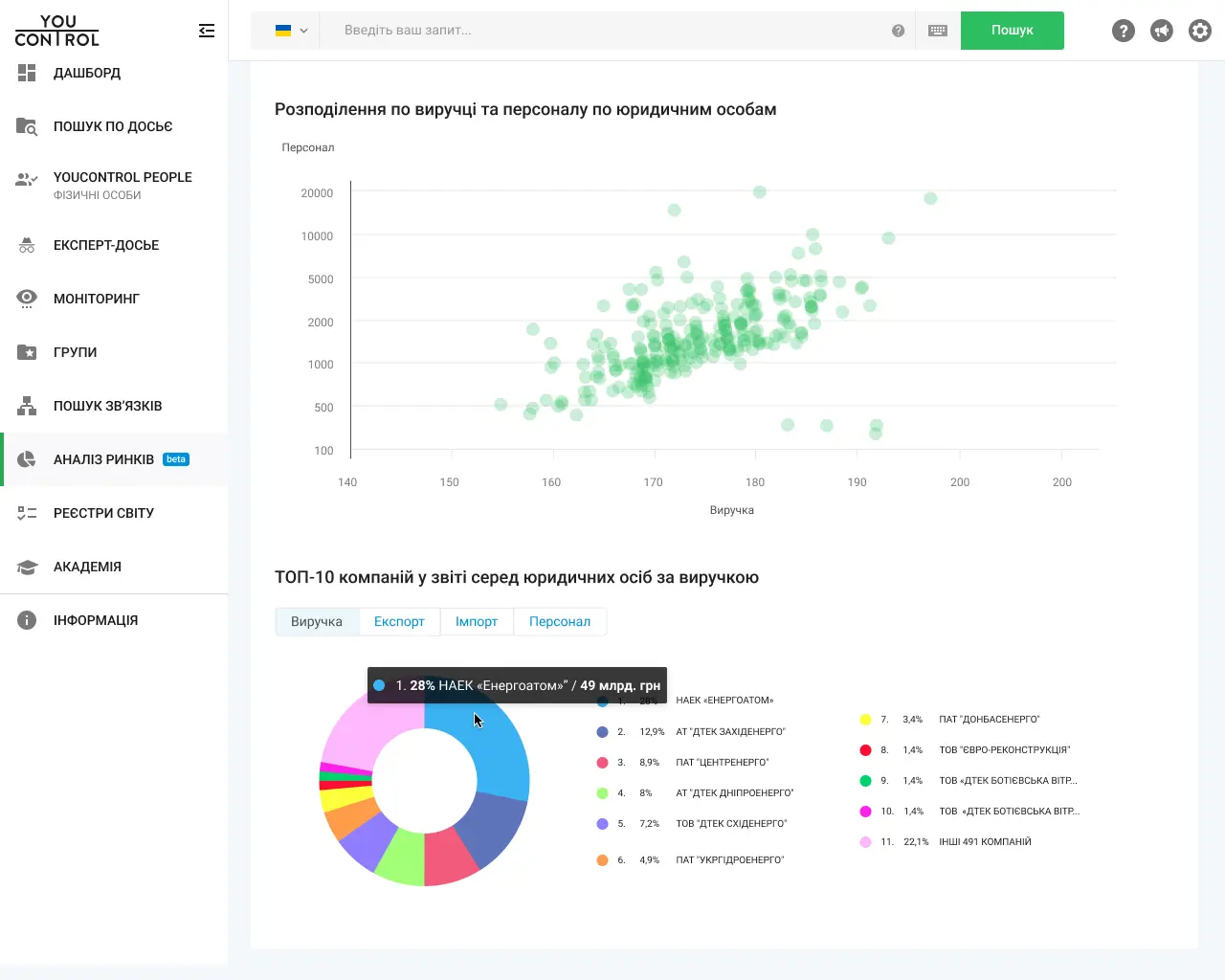Click the Information circle icon
Screen dimensions: 1225x980
click(x=27, y=620)
